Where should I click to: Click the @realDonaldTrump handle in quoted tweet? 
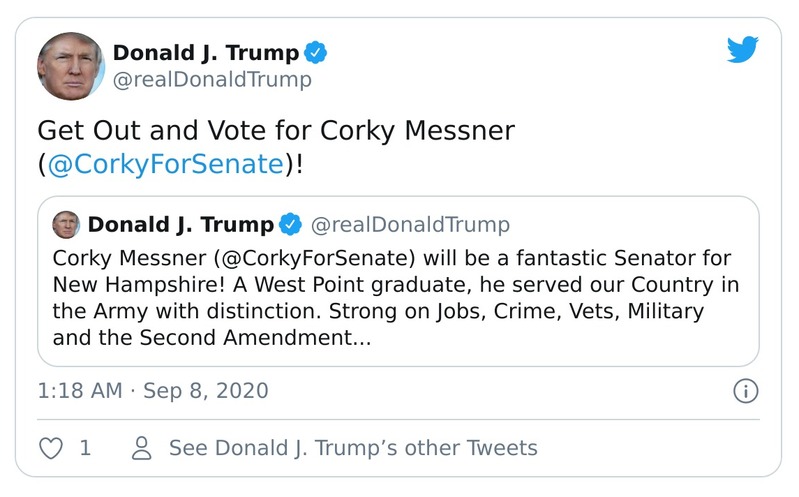click(x=411, y=224)
